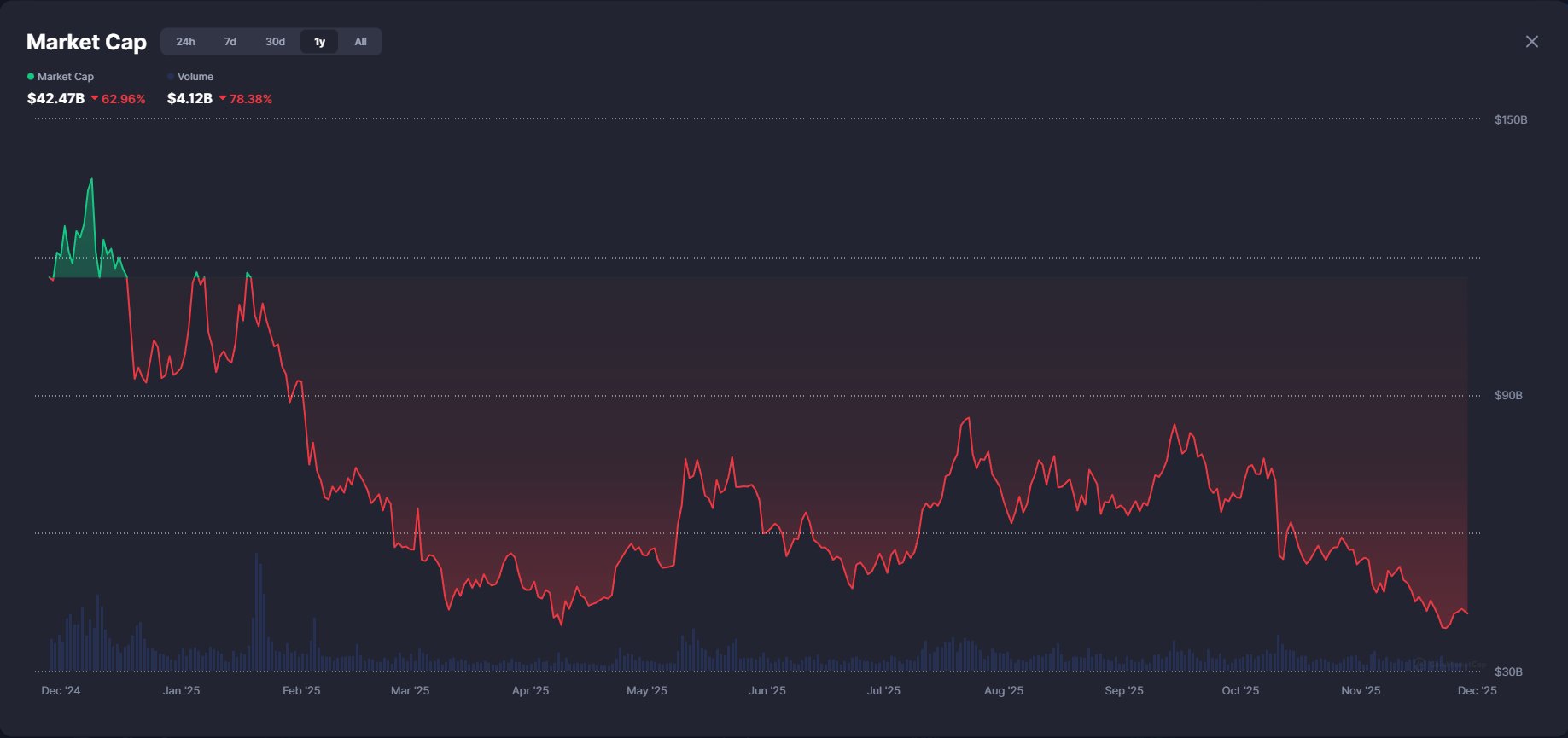Click red down arrow beside 78.38%
Image resolution: width=1568 pixels, height=738 pixels.
coord(223,98)
